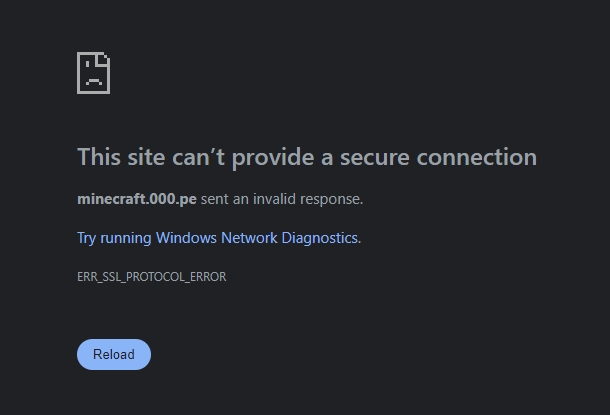This screenshot has width=610, height=415.
Task: Click the sad page error icon
Action: click(93, 73)
